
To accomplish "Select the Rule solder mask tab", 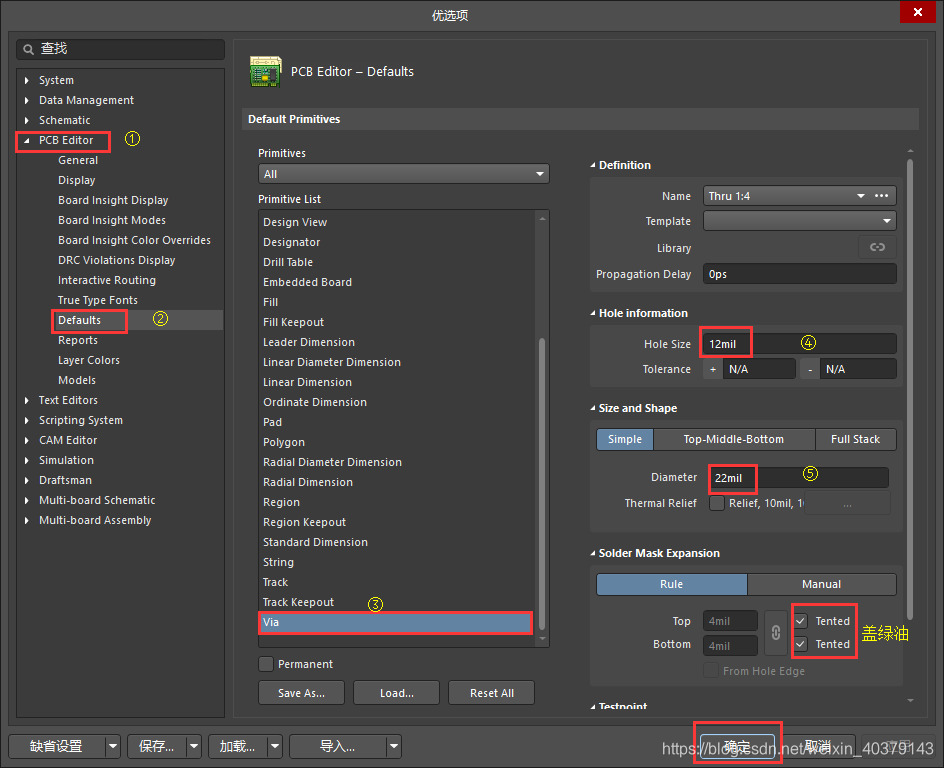I will tap(671, 584).
